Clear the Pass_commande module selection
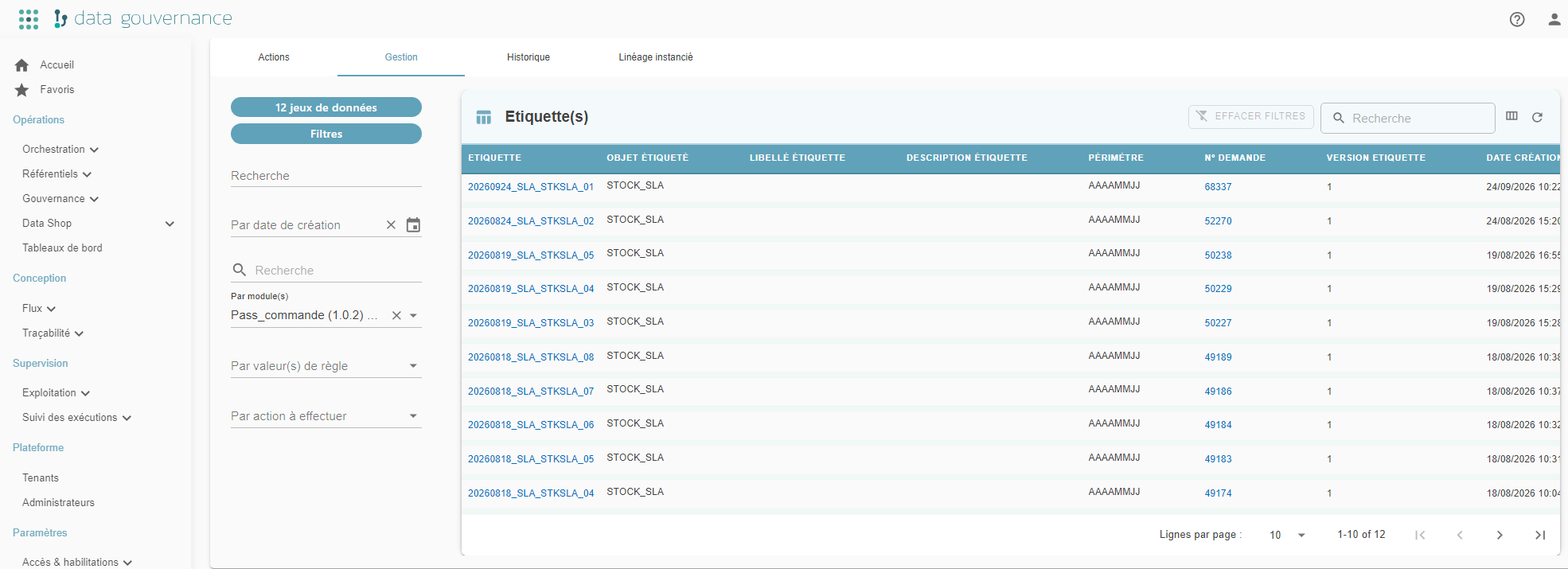The width and height of the screenshot is (1568, 569). click(x=396, y=316)
